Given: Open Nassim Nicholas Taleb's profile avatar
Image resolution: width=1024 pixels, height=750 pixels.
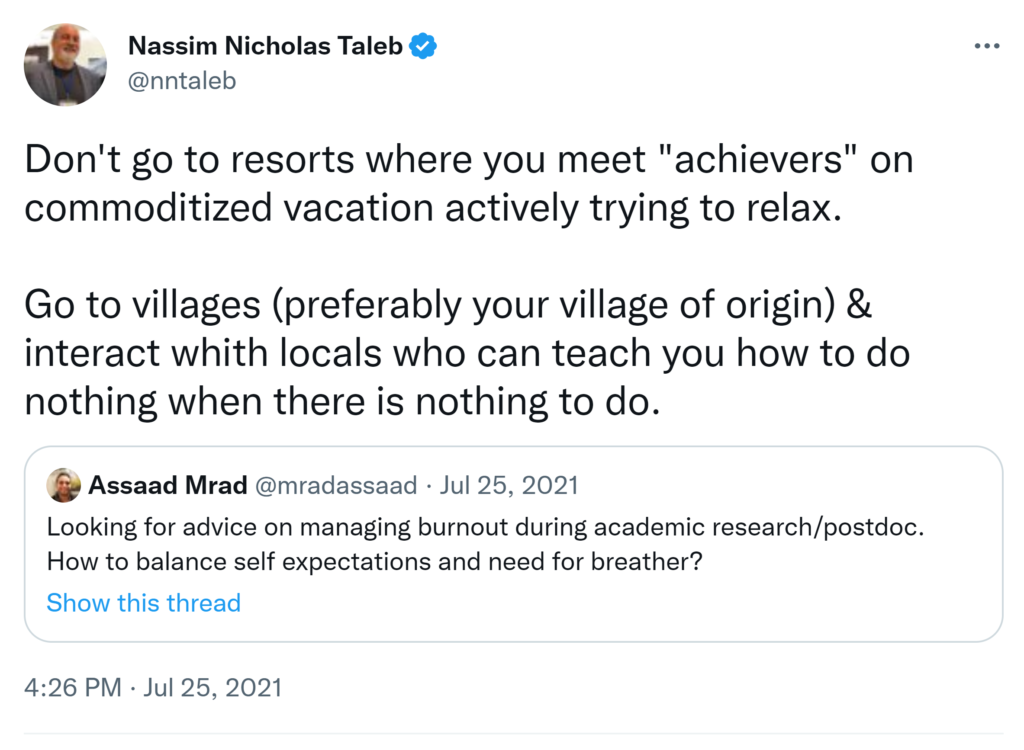Looking at the screenshot, I should (x=65, y=65).
